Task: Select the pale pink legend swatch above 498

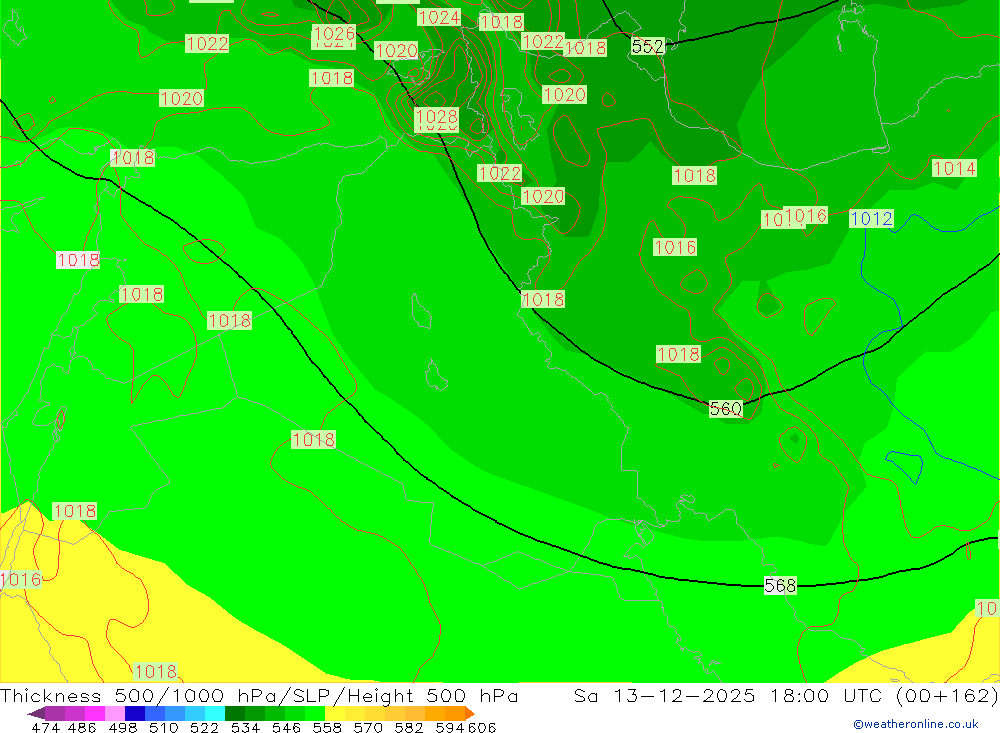Action: 115,713
